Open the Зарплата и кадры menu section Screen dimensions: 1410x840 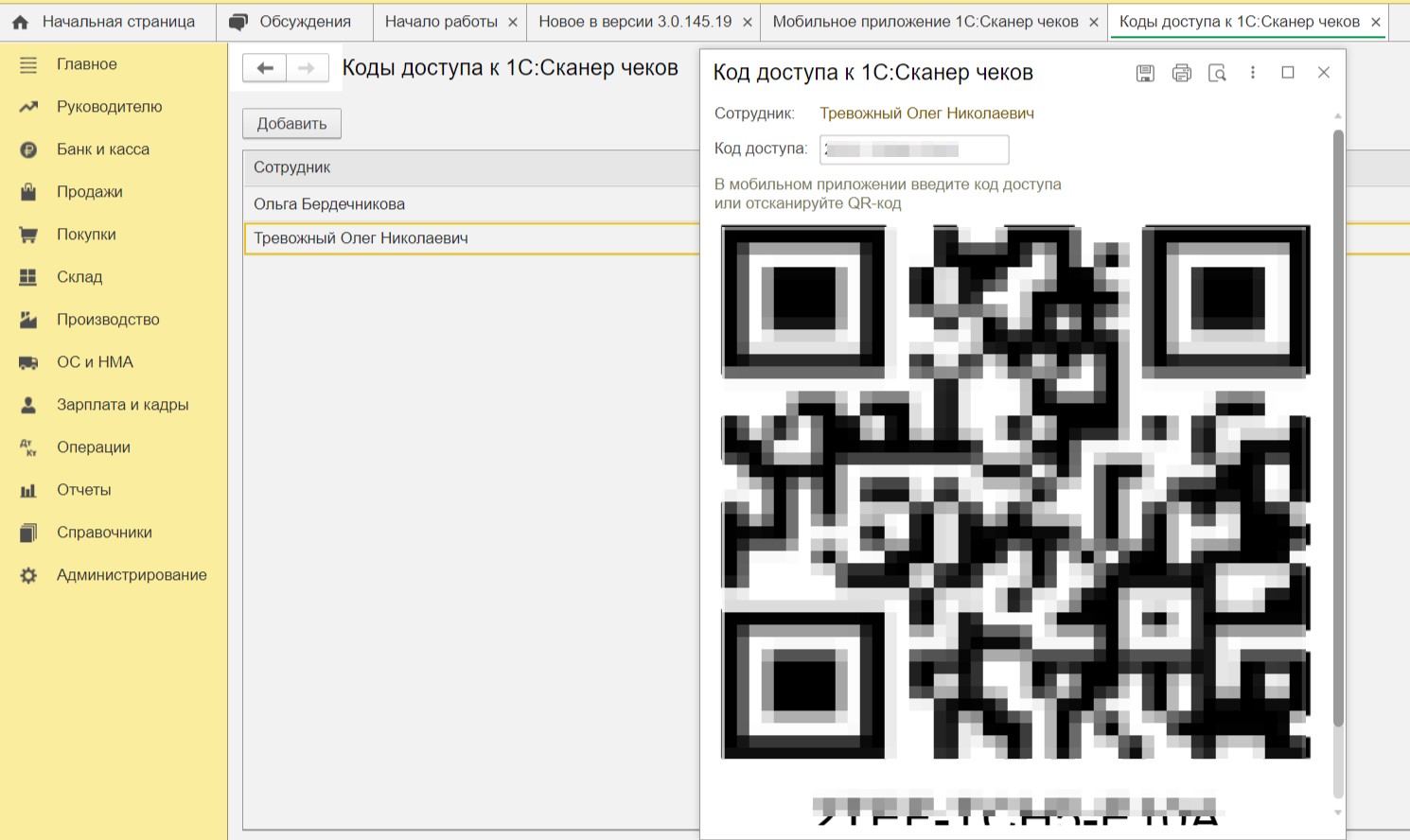tap(122, 405)
